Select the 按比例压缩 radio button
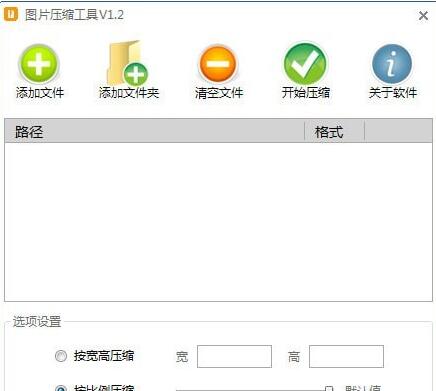436x391 pixels. click(x=61, y=388)
